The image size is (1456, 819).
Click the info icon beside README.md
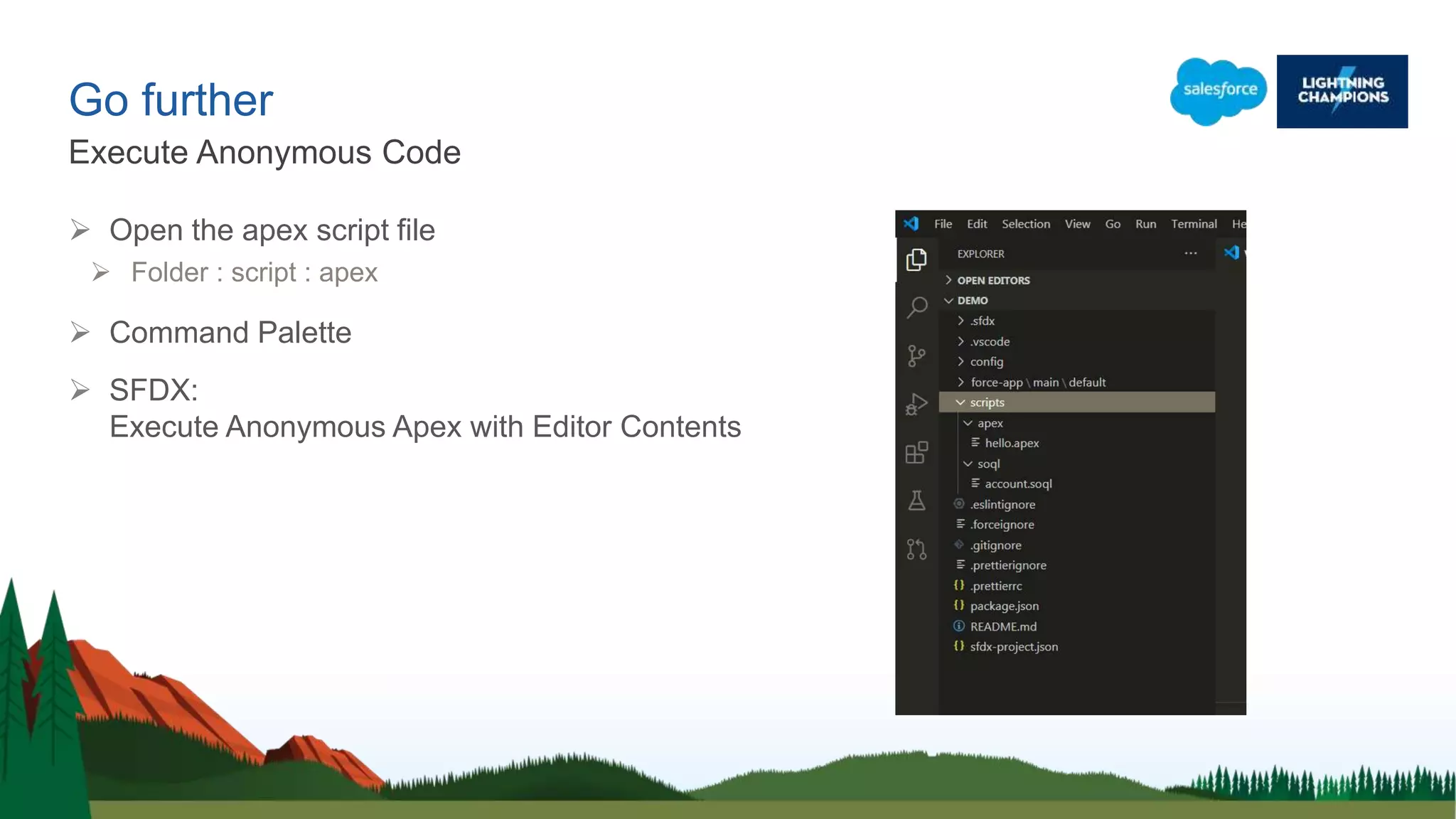pyautogui.click(x=959, y=626)
